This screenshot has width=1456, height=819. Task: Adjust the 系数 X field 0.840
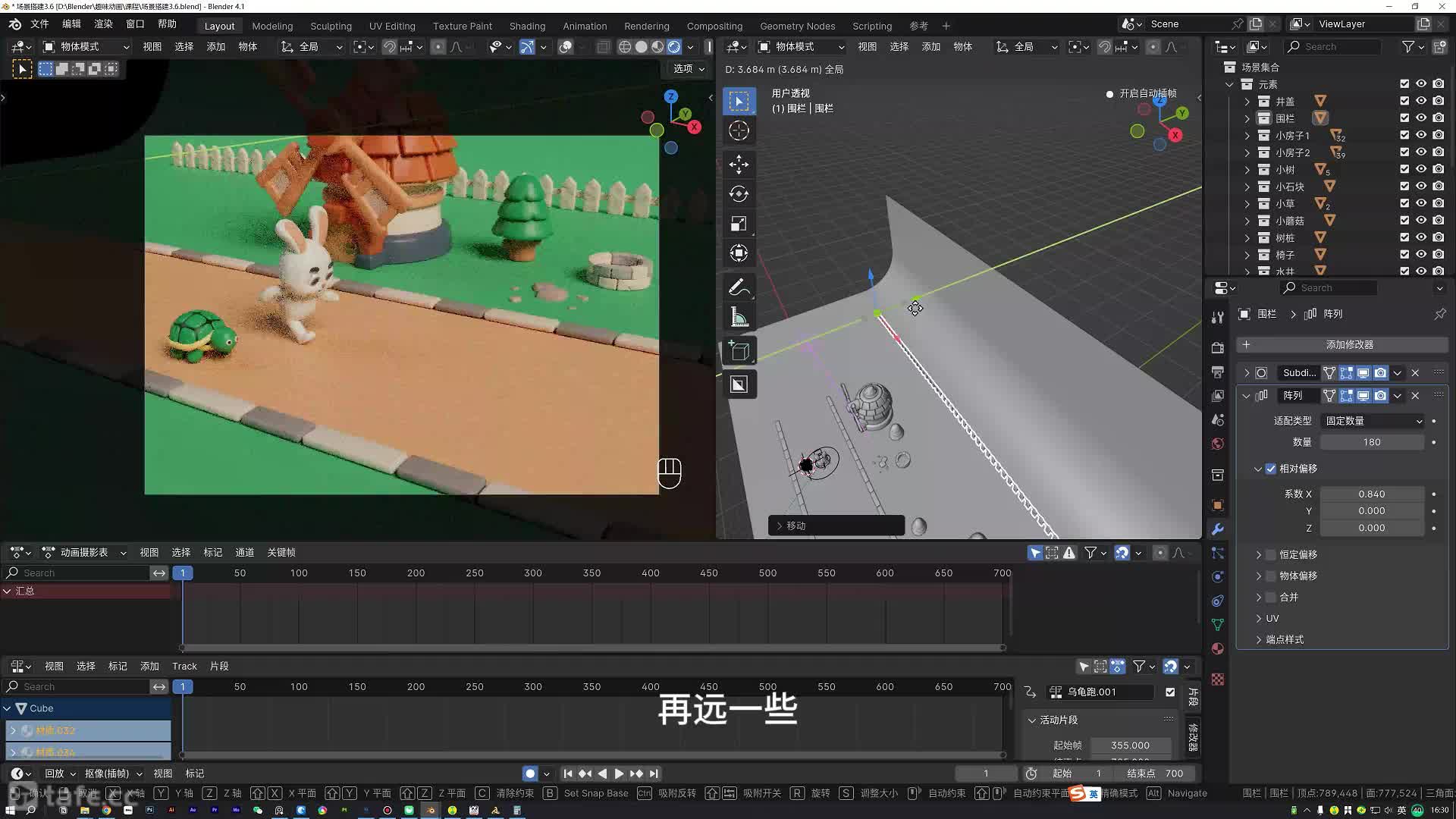(x=1372, y=494)
